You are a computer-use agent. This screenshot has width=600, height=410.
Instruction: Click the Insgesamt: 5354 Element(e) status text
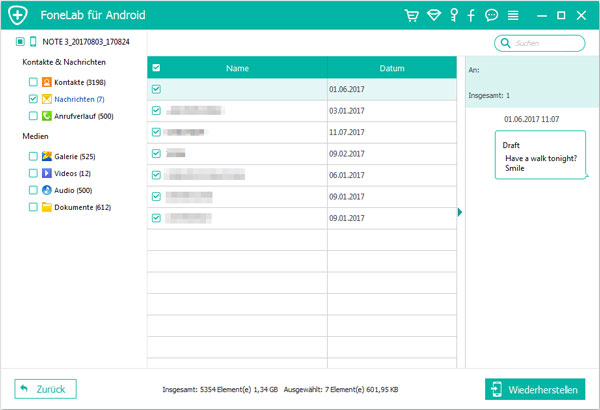220,389
